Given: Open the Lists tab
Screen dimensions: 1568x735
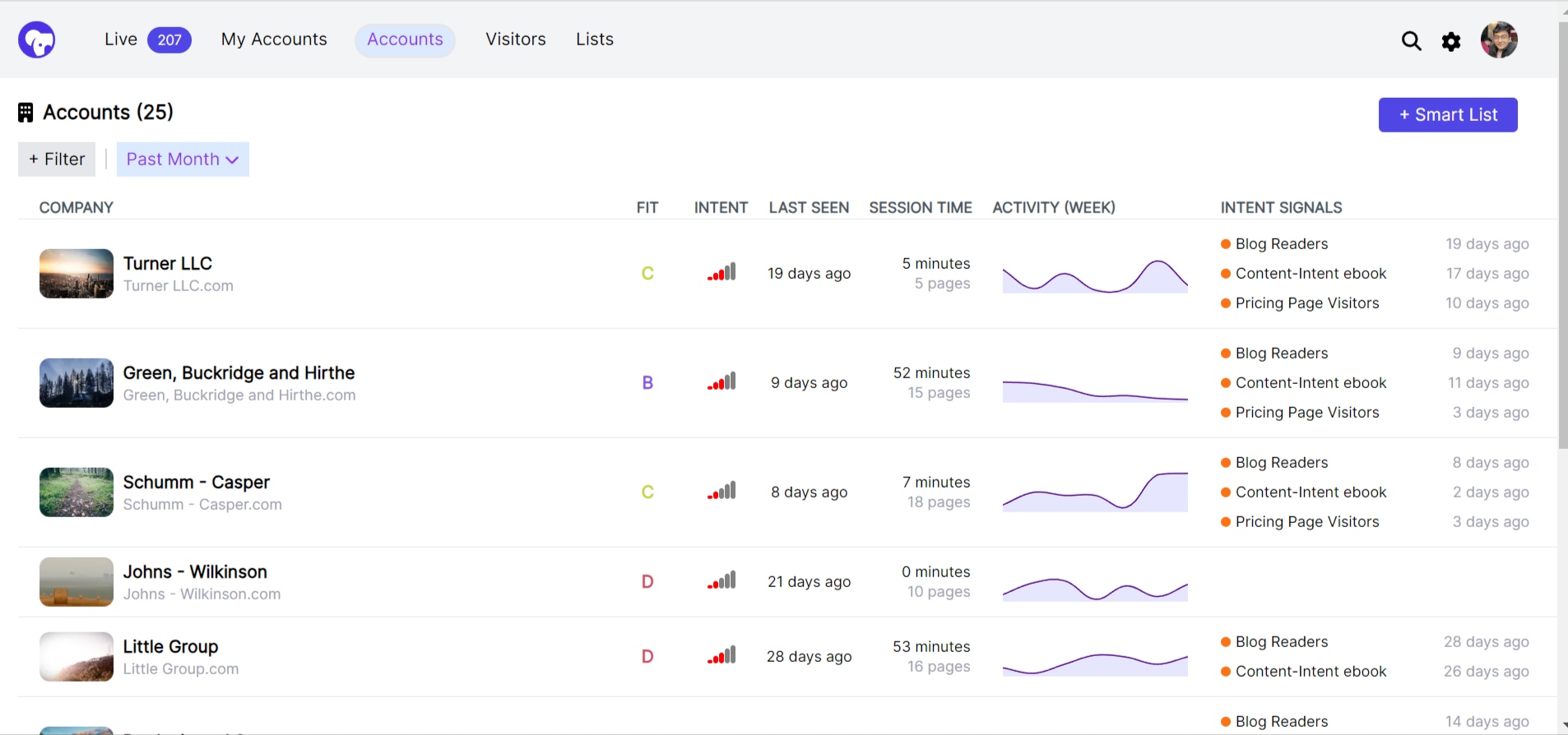Looking at the screenshot, I should [x=595, y=39].
